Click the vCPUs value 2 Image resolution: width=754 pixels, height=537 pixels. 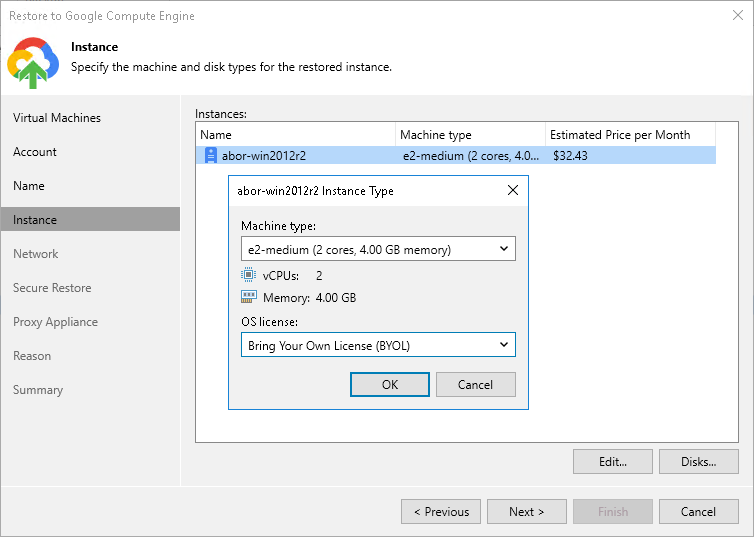tap(319, 275)
